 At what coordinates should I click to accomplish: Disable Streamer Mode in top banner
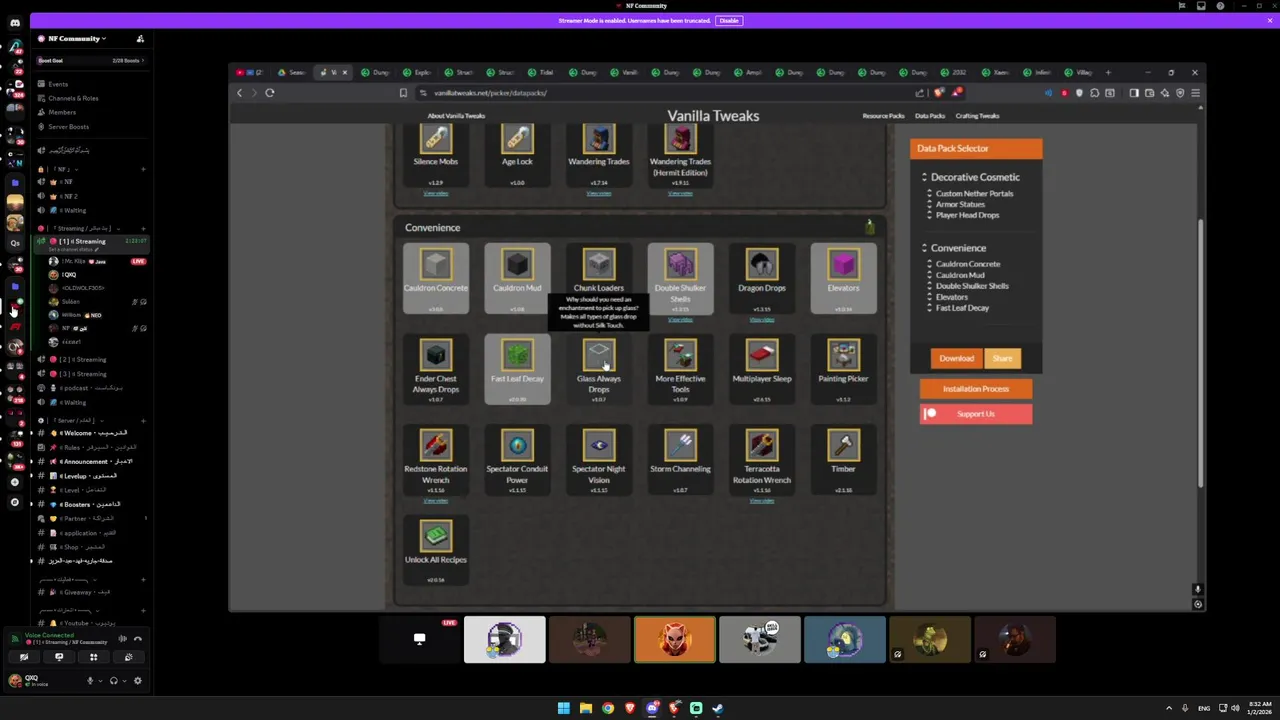pos(728,20)
